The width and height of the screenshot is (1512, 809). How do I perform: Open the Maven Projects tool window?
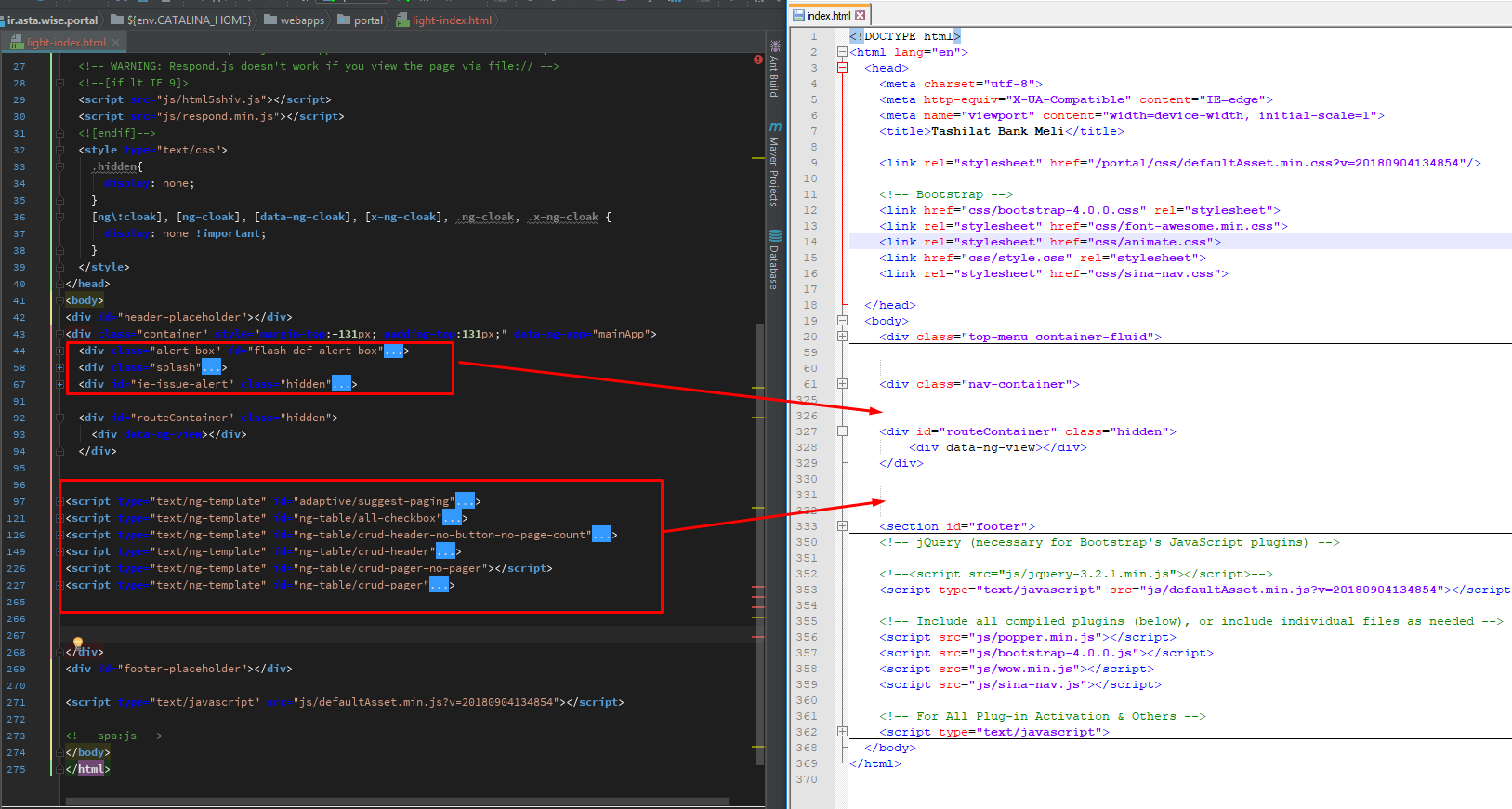click(x=775, y=163)
